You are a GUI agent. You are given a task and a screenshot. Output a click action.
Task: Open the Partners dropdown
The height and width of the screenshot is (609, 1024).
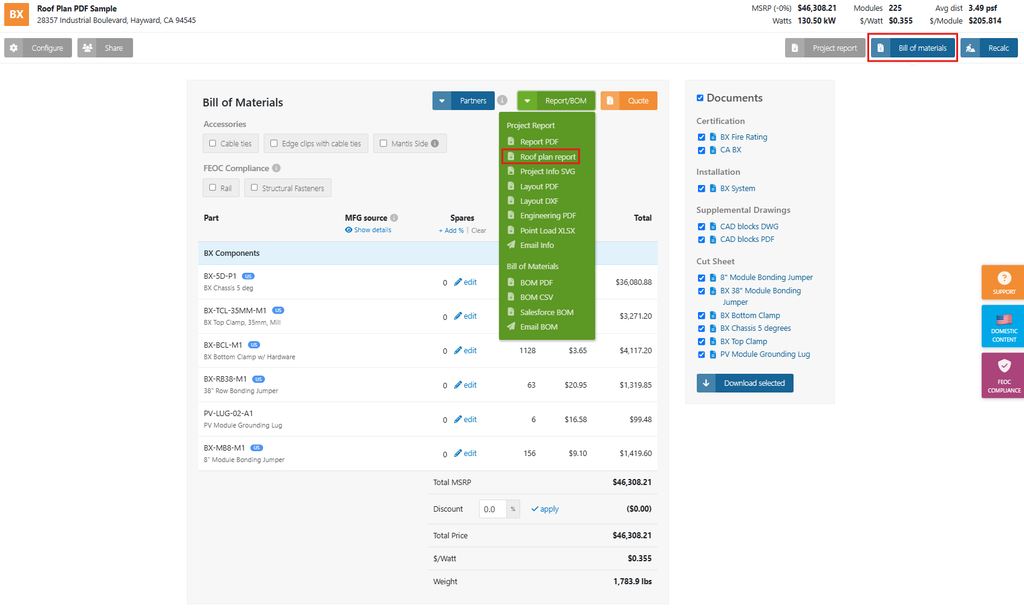coord(463,101)
